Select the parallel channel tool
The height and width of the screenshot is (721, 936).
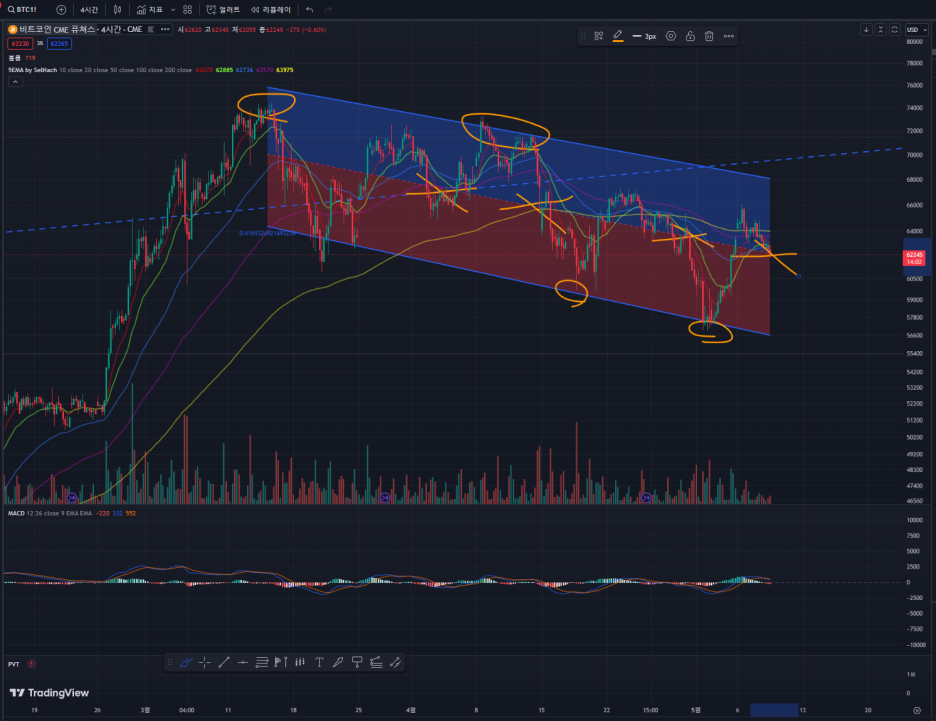tap(395, 662)
